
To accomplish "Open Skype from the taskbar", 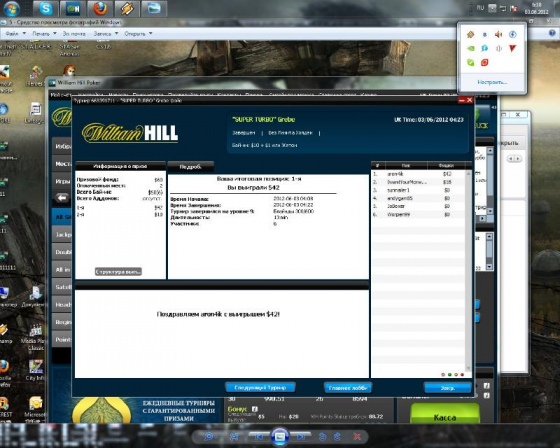I will pyautogui.click(x=46, y=9).
